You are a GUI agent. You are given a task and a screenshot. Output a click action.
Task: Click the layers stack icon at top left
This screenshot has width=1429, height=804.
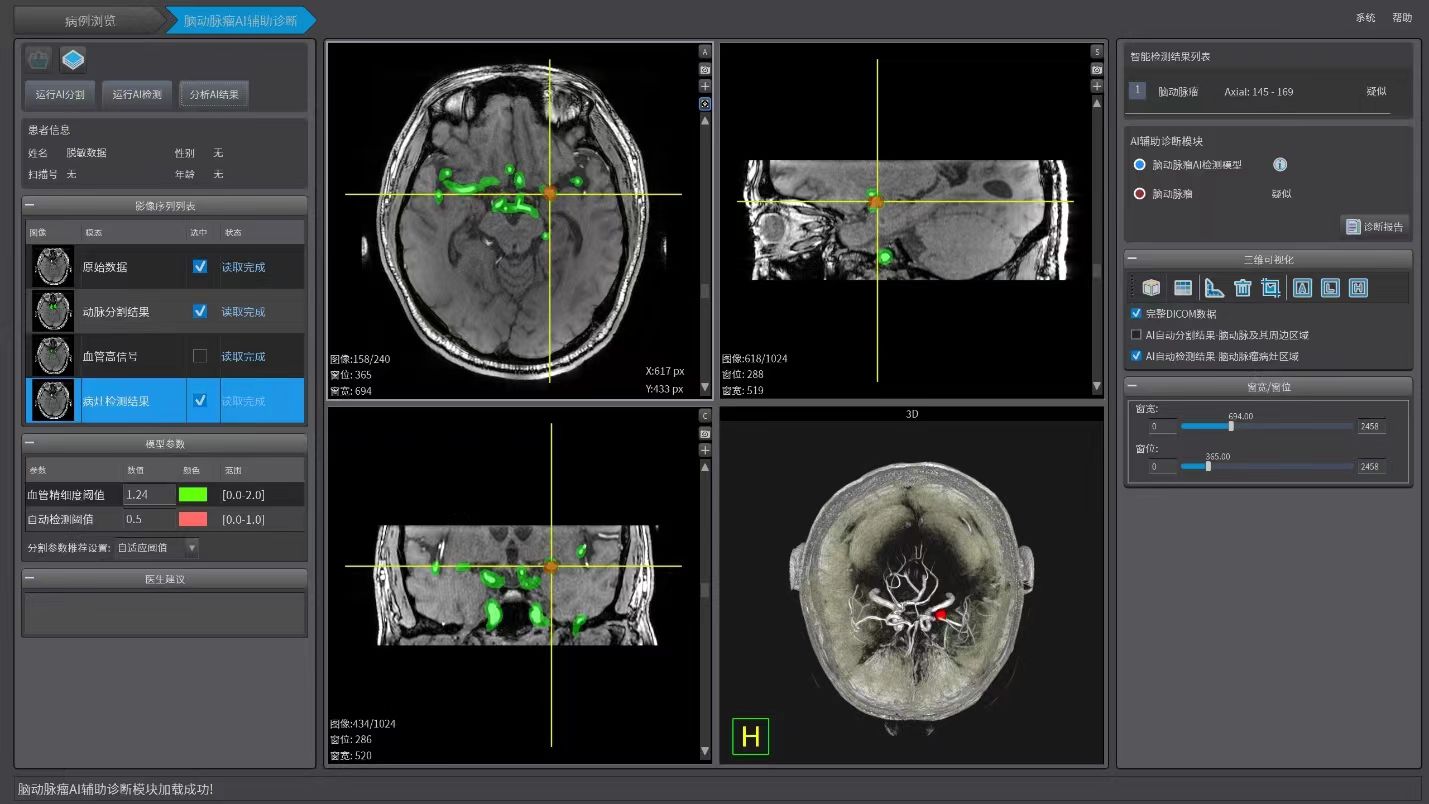[x=72, y=60]
